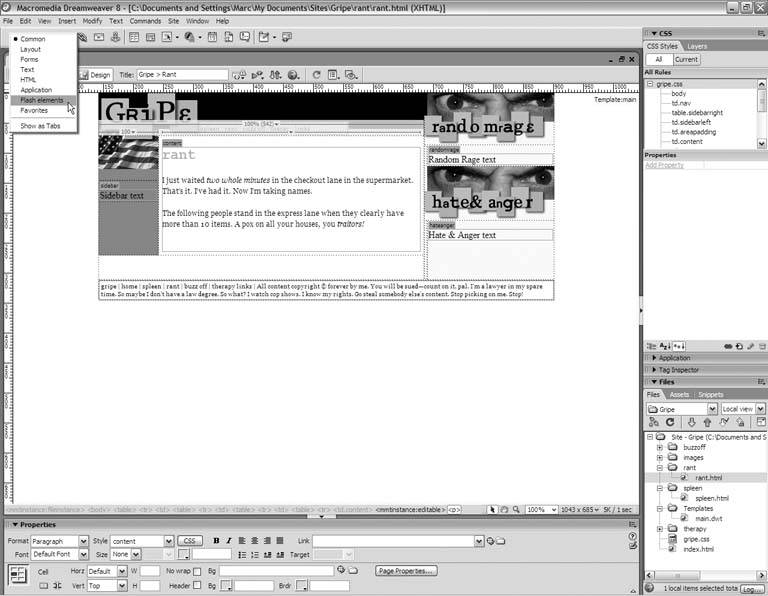Screen dimensions: 768x596
Task: Open the cell Bg color swatch
Action: tap(227, 585)
